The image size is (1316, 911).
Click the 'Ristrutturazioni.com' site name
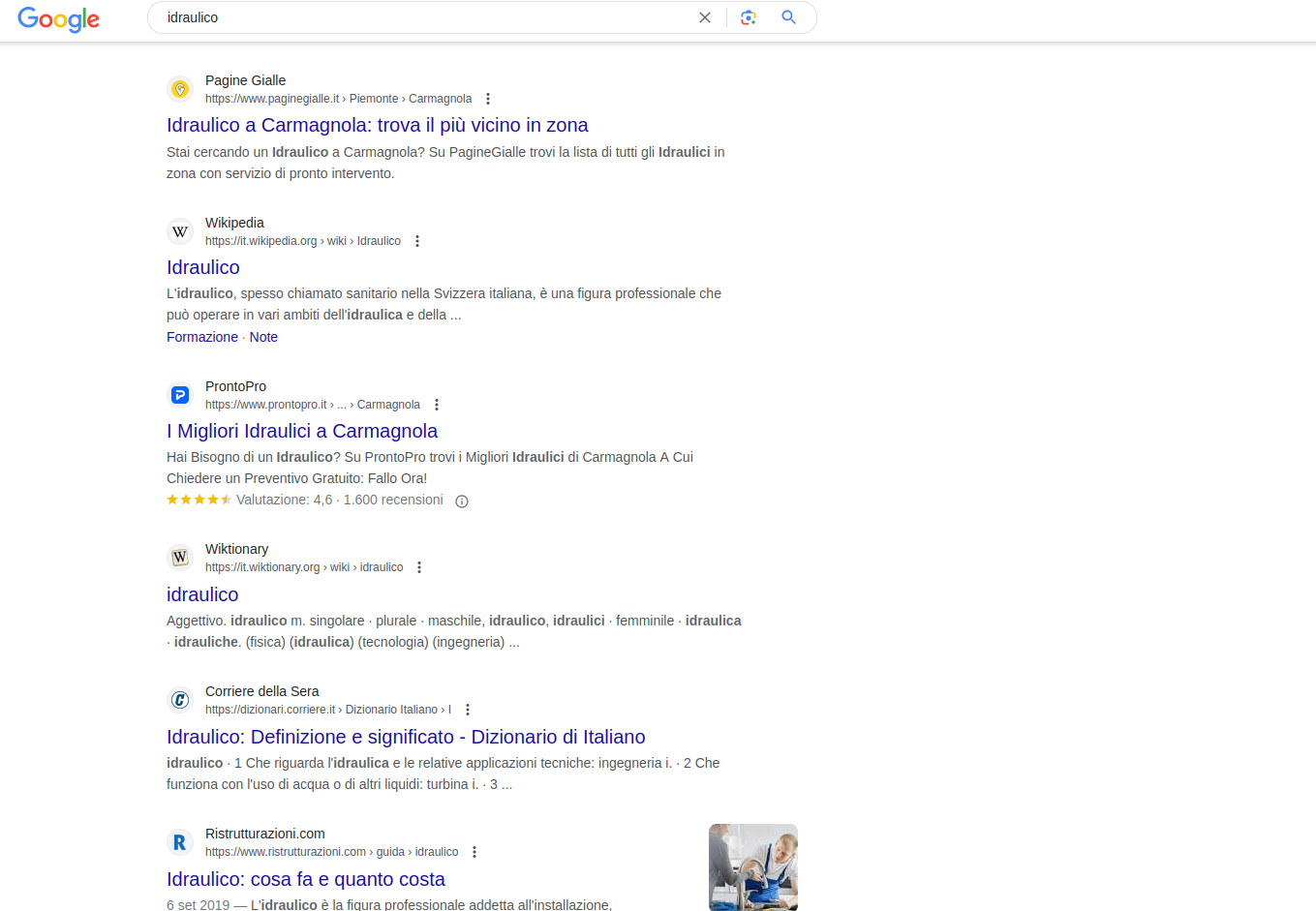coord(265,834)
